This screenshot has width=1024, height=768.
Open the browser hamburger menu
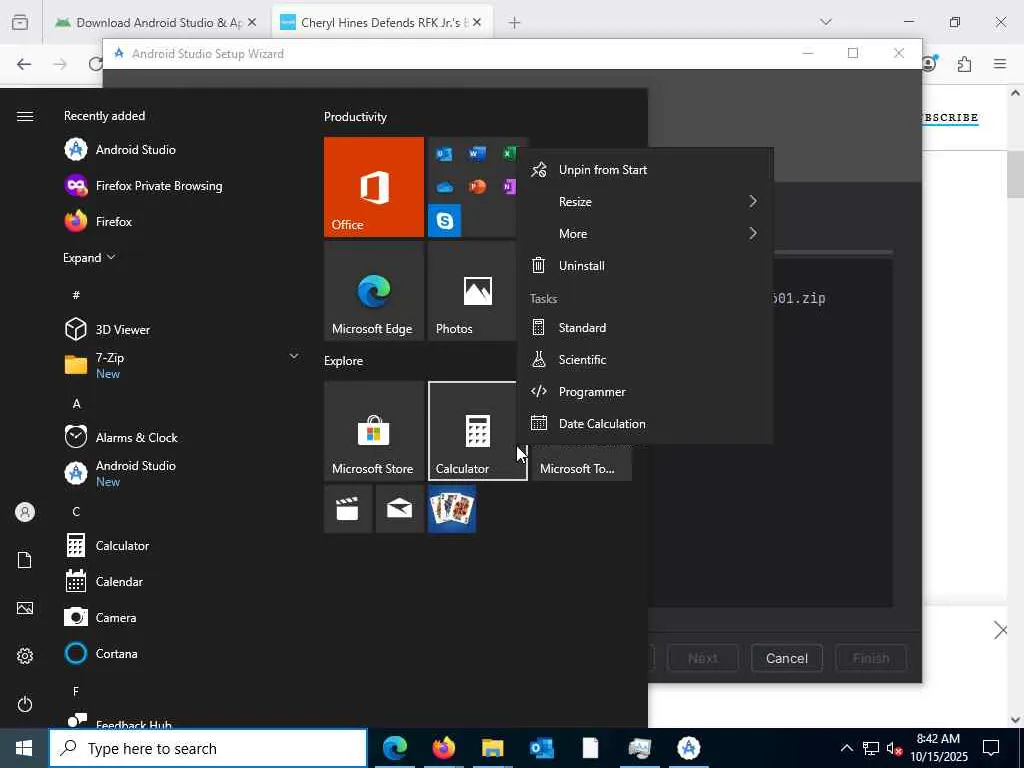pyautogui.click(x=1000, y=64)
